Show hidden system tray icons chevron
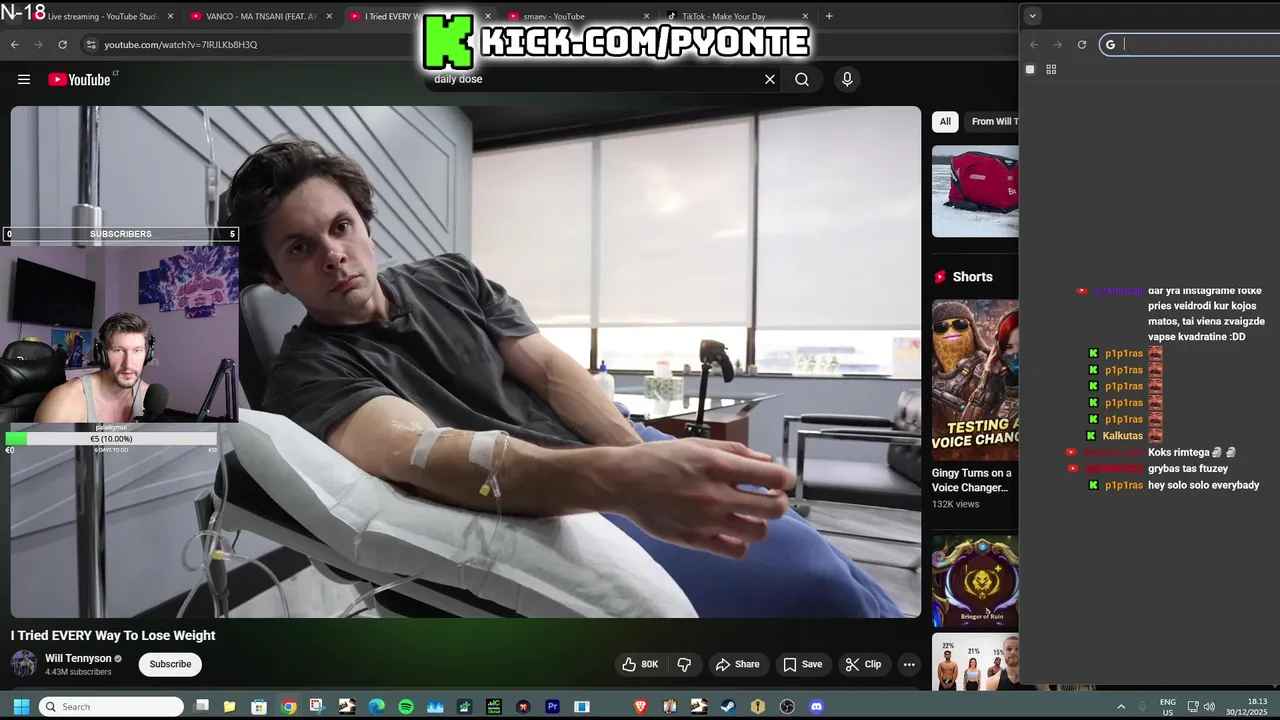The height and width of the screenshot is (720, 1280). tap(1121, 707)
